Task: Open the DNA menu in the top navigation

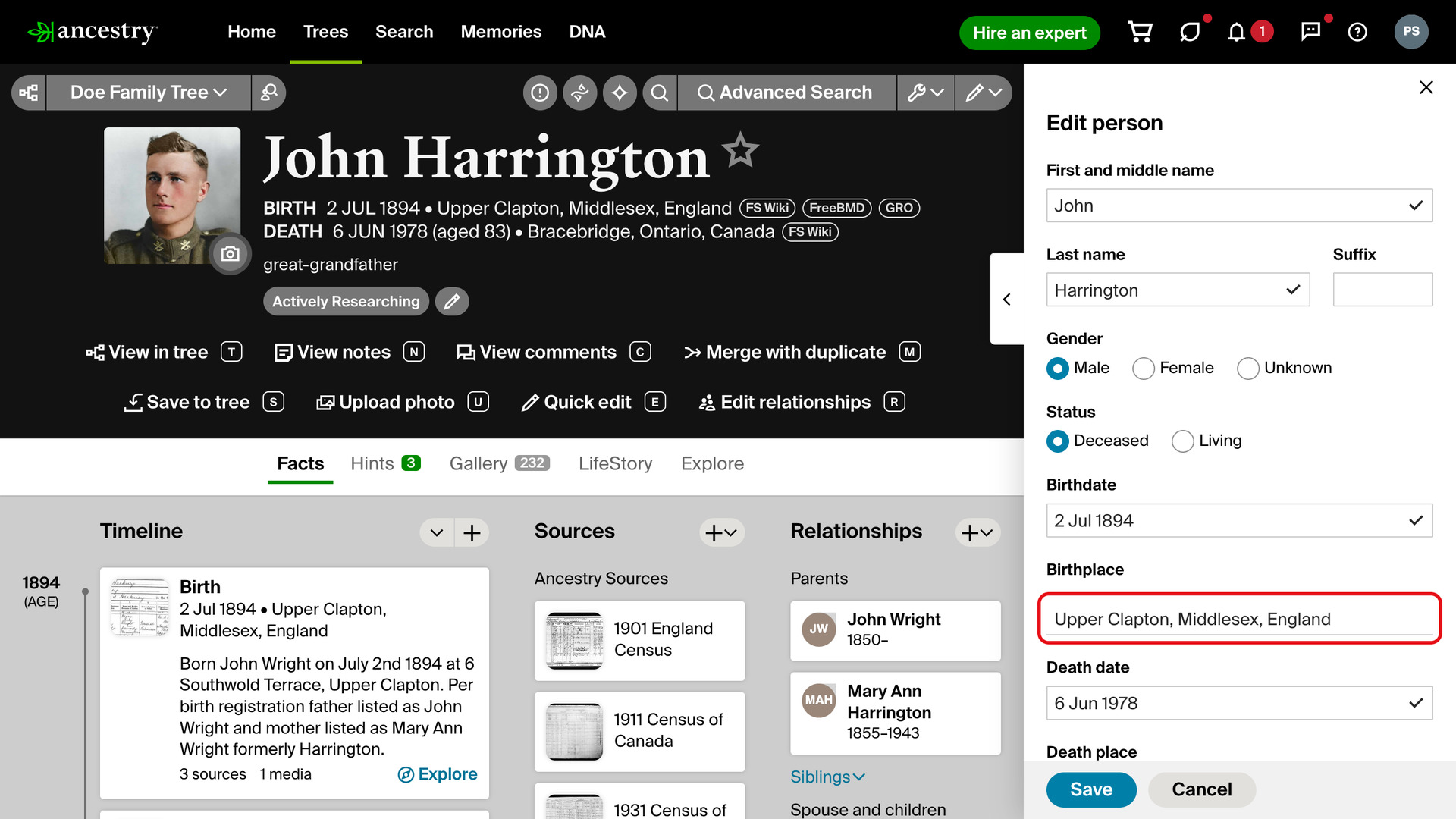Action: coord(587,32)
